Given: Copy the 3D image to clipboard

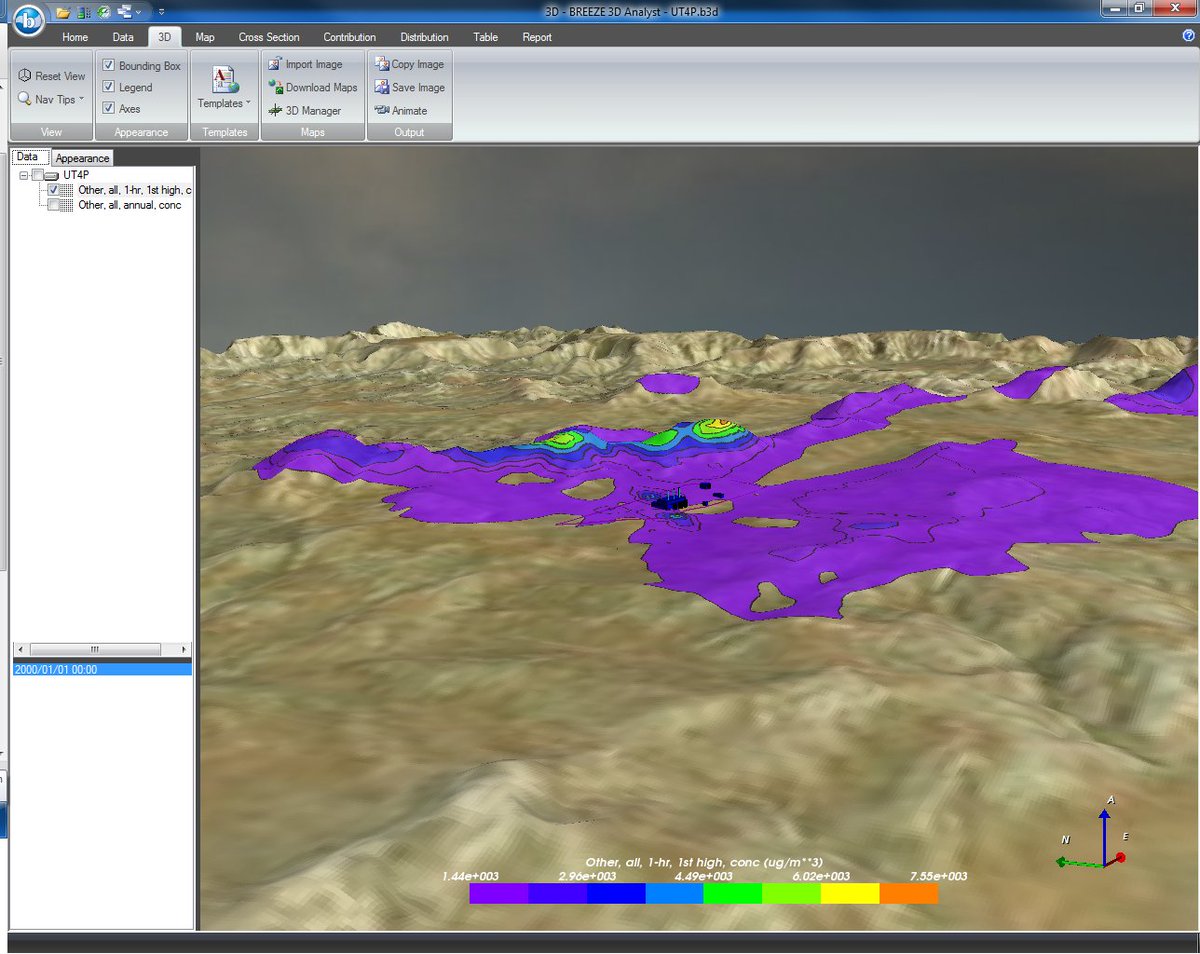Looking at the screenshot, I should pos(409,64).
